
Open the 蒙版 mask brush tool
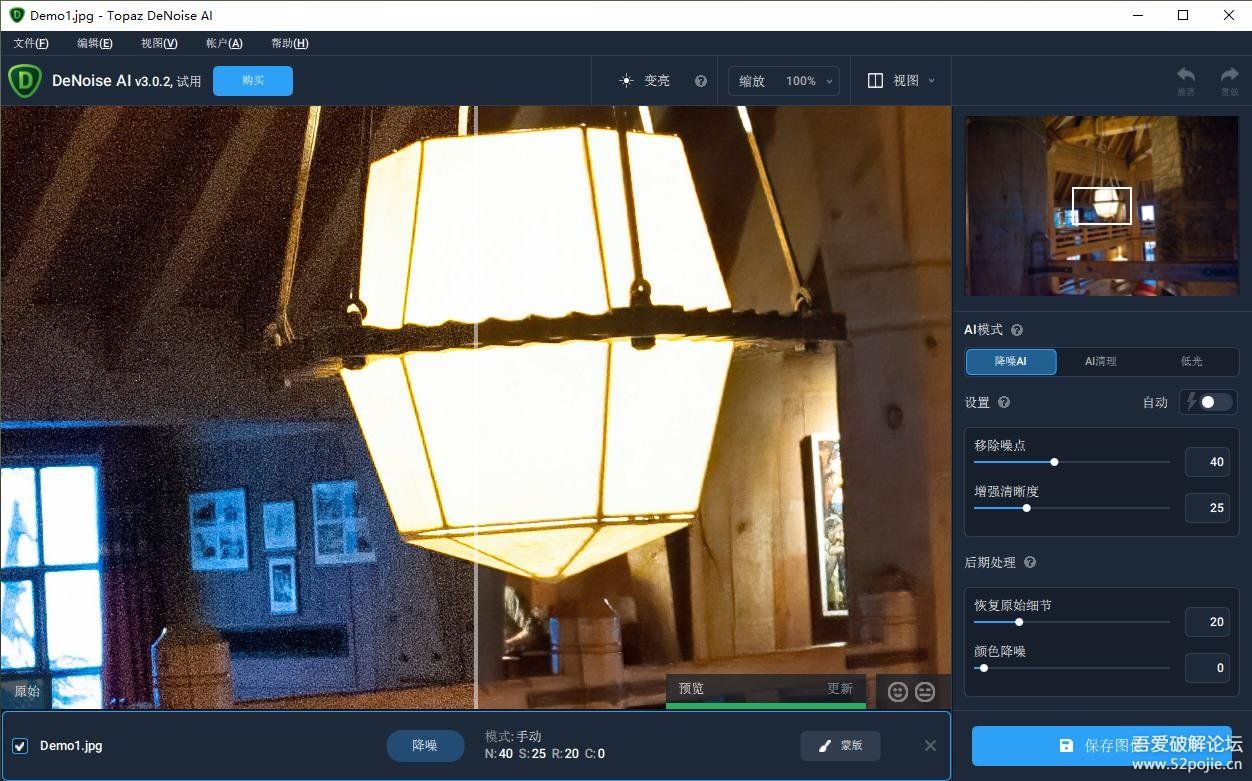coord(840,745)
